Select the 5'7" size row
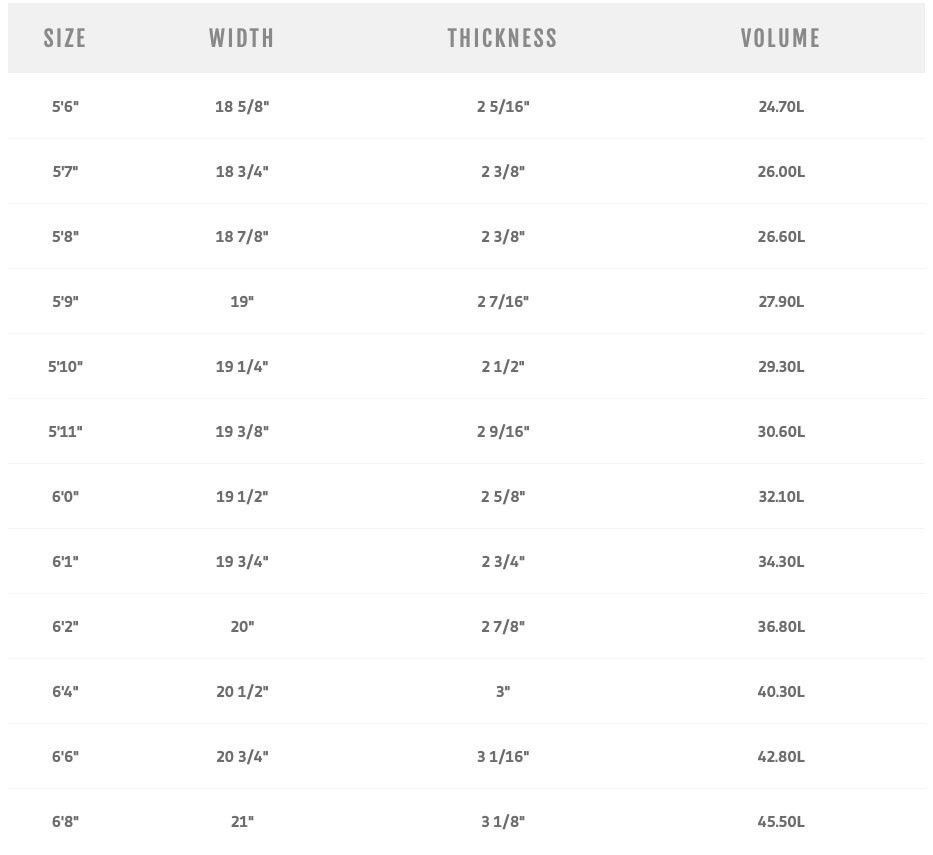The height and width of the screenshot is (855, 933). (x=466, y=171)
